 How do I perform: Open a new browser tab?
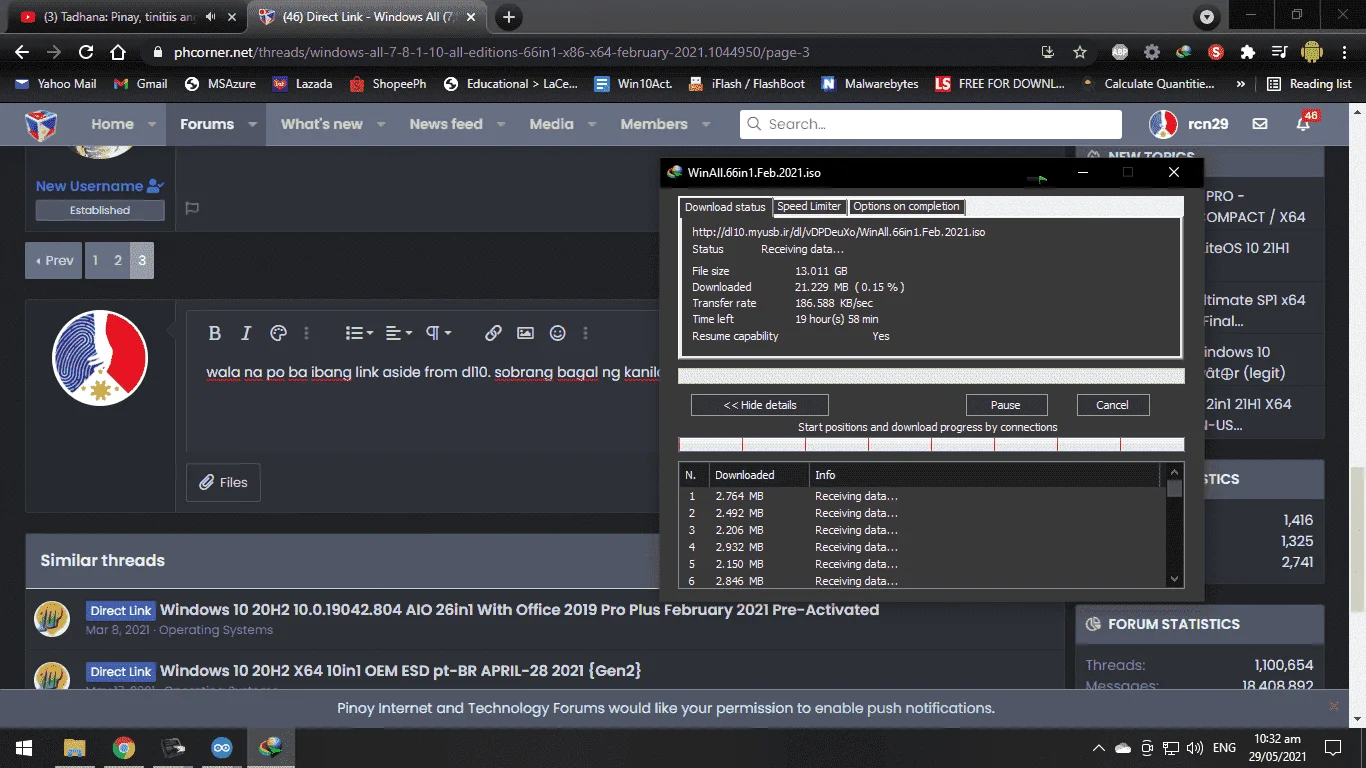tap(509, 17)
